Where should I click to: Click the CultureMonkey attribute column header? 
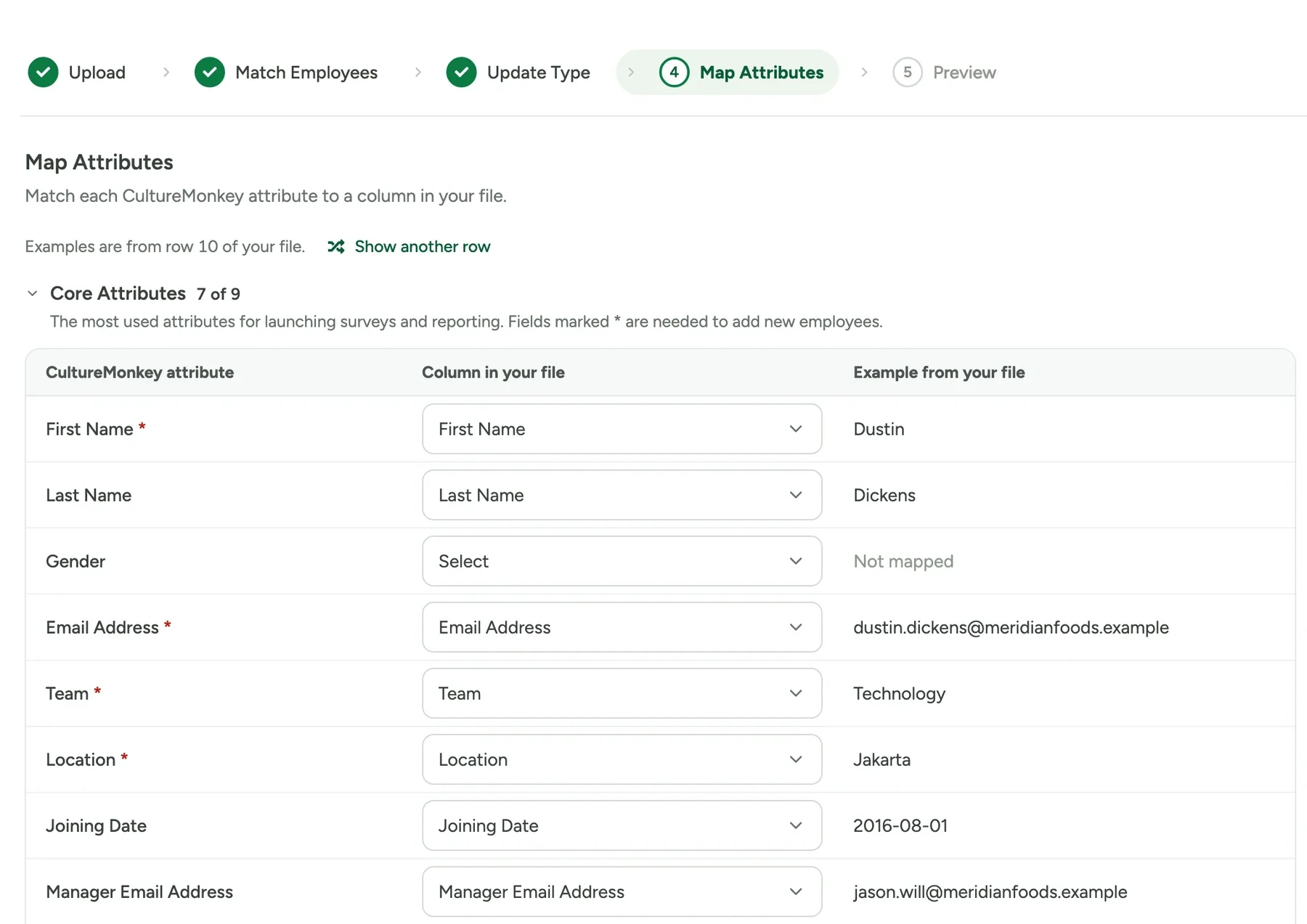pos(139,372)
